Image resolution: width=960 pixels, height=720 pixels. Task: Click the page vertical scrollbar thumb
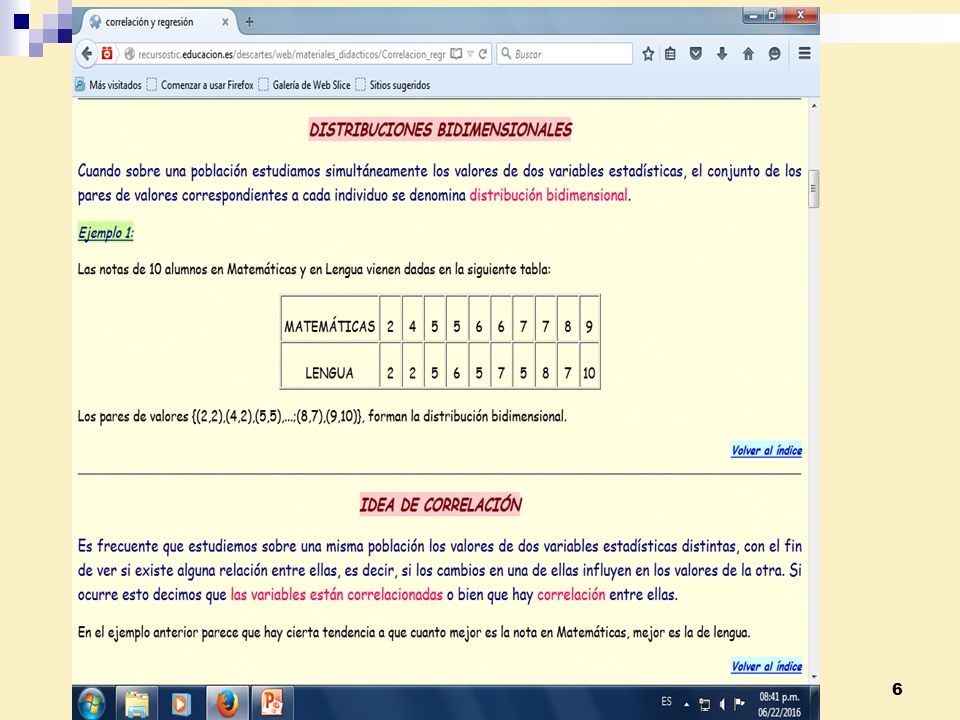pyautogui.click(x=814, y=189)
